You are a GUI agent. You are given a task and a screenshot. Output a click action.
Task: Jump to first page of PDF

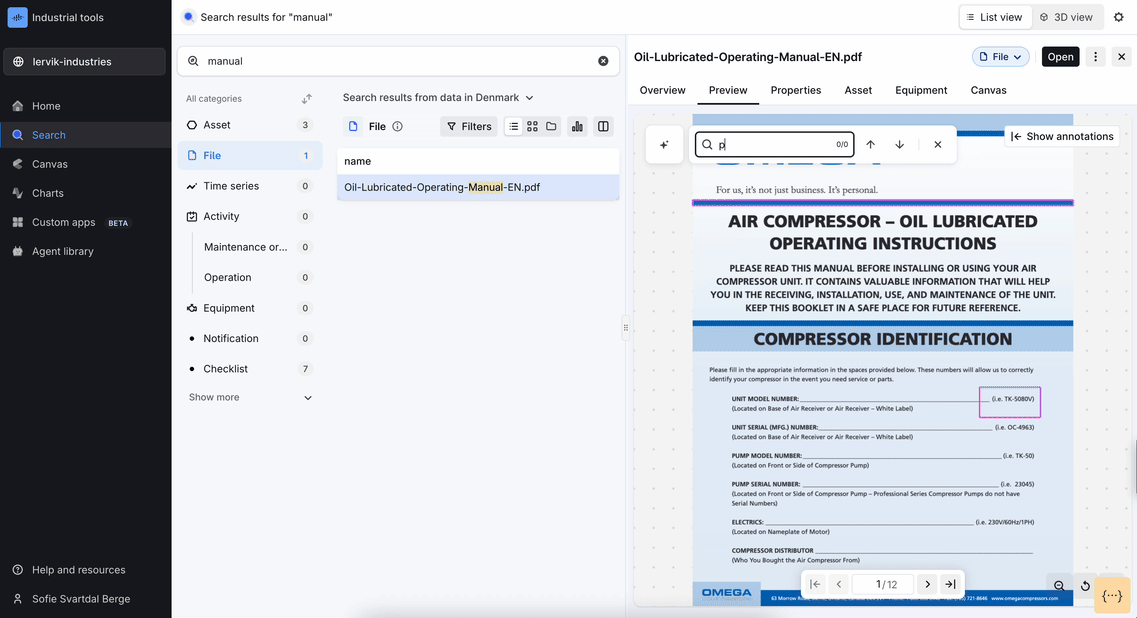click(815, 584)
